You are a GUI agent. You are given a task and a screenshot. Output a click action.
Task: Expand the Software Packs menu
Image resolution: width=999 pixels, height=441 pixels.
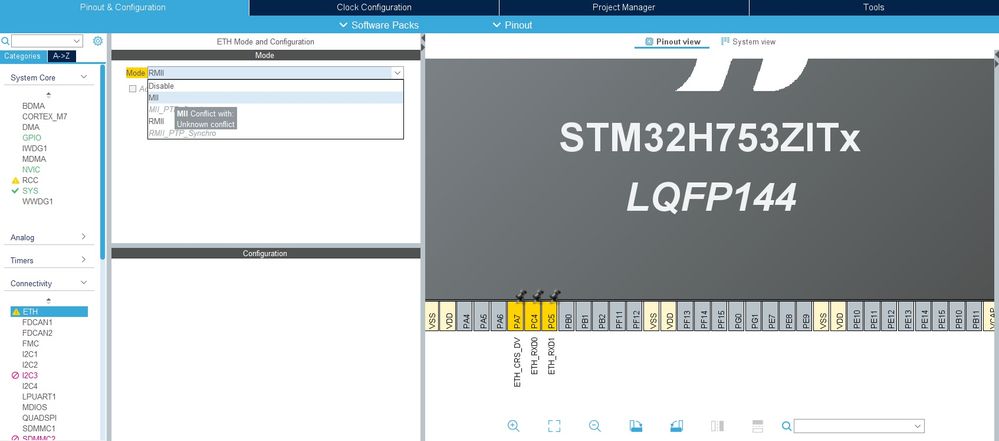379,25
